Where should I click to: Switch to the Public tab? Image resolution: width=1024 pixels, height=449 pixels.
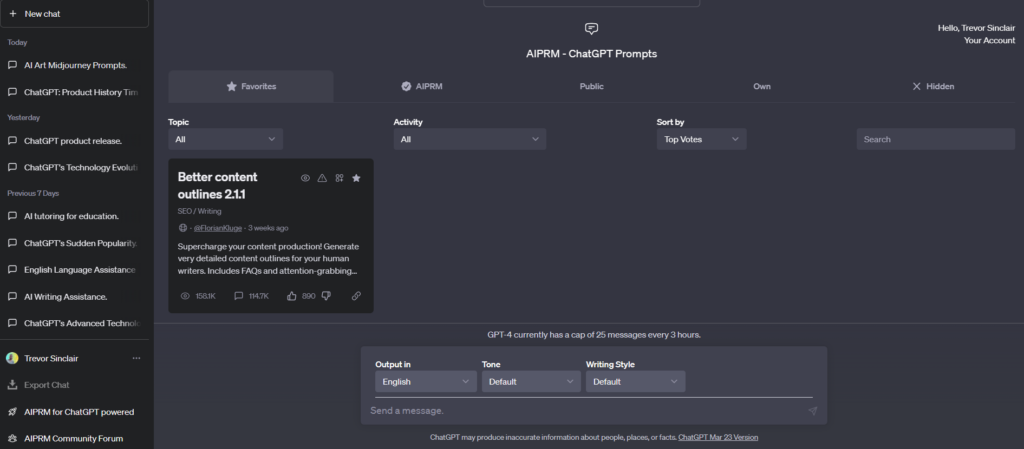click(x=591, y=87)
